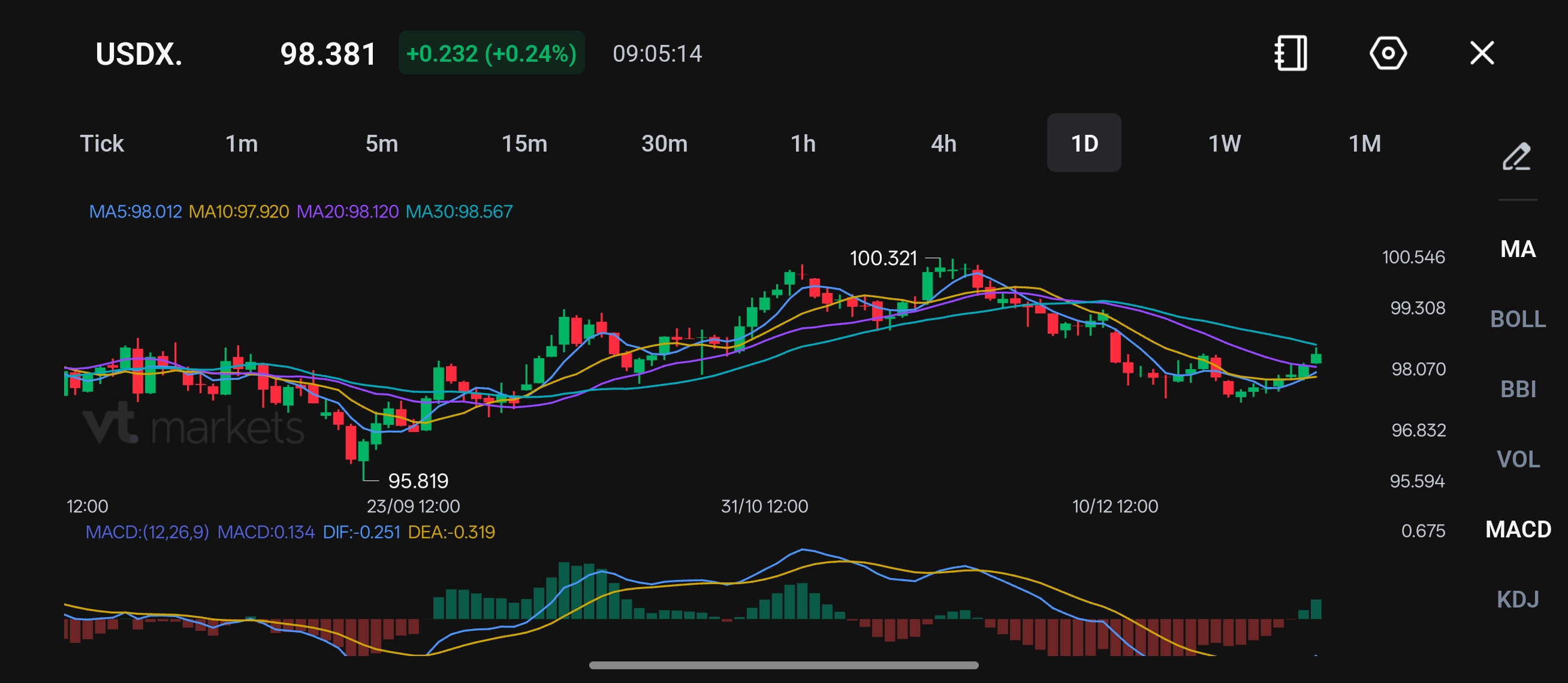The image size is (1568, 683).
Task: Switch to the 15m timeframe
Action: tap(524, 144)
